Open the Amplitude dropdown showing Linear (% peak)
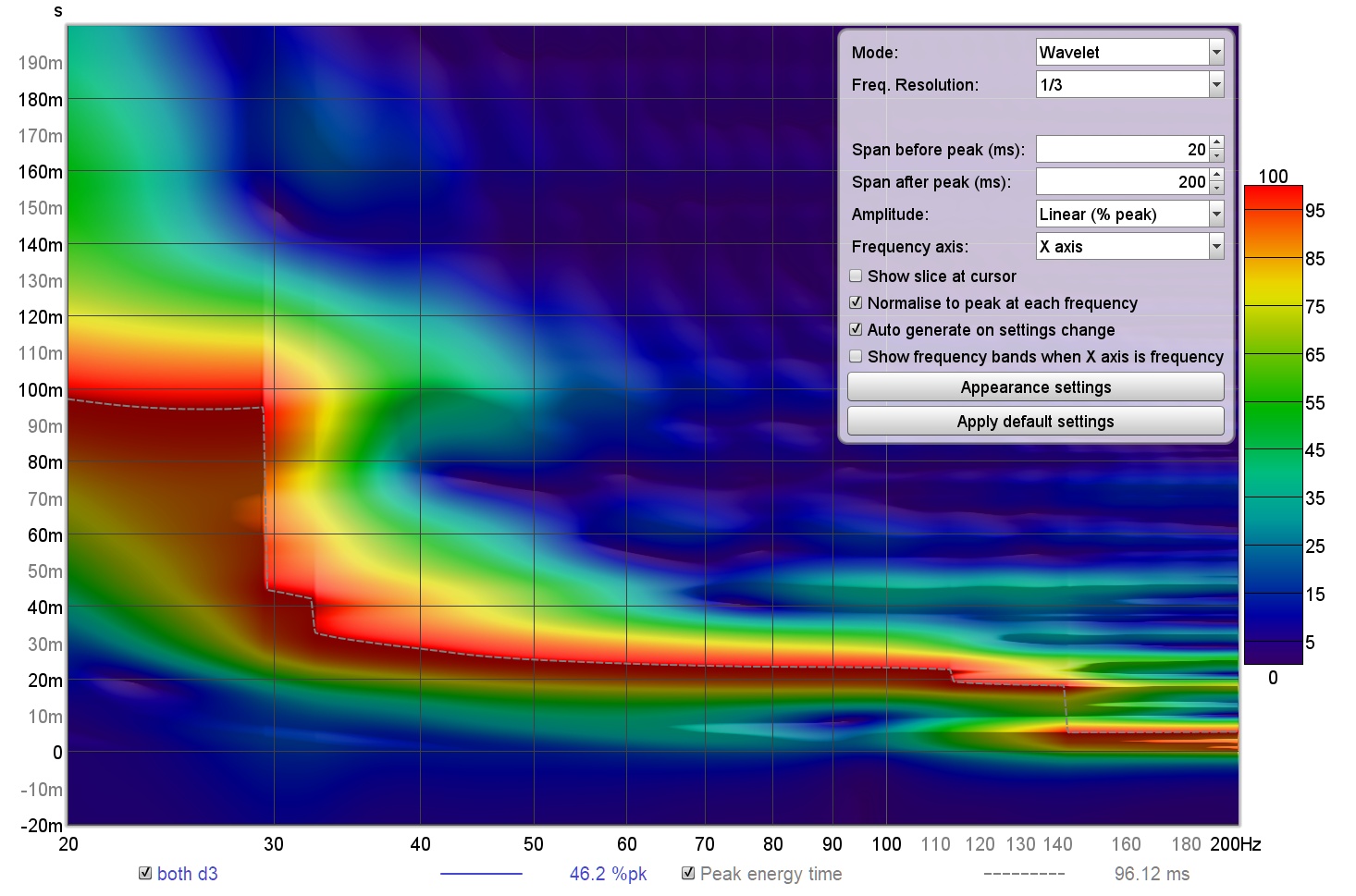Viewport: 1356px width, 896px height. pyautogui.click(x=1129, y=214)
